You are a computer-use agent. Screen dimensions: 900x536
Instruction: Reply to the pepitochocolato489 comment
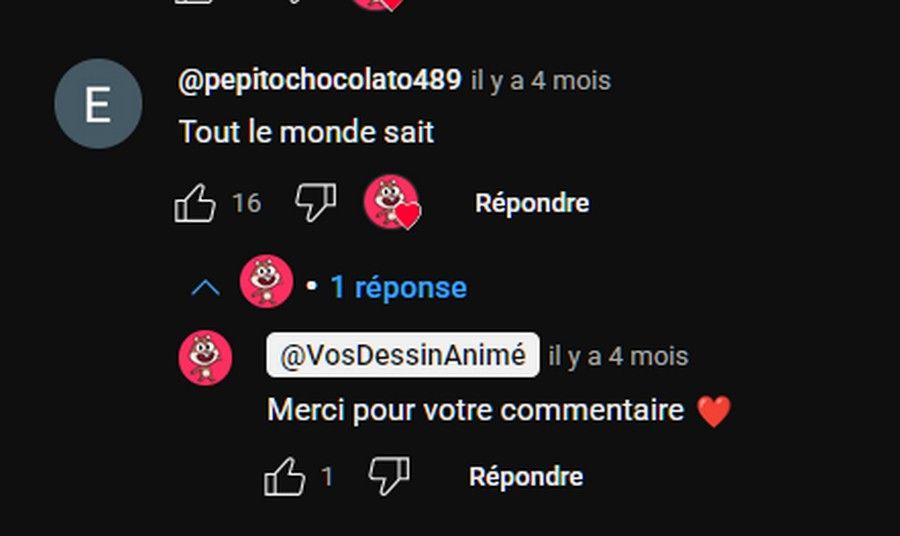click(532, 203)
